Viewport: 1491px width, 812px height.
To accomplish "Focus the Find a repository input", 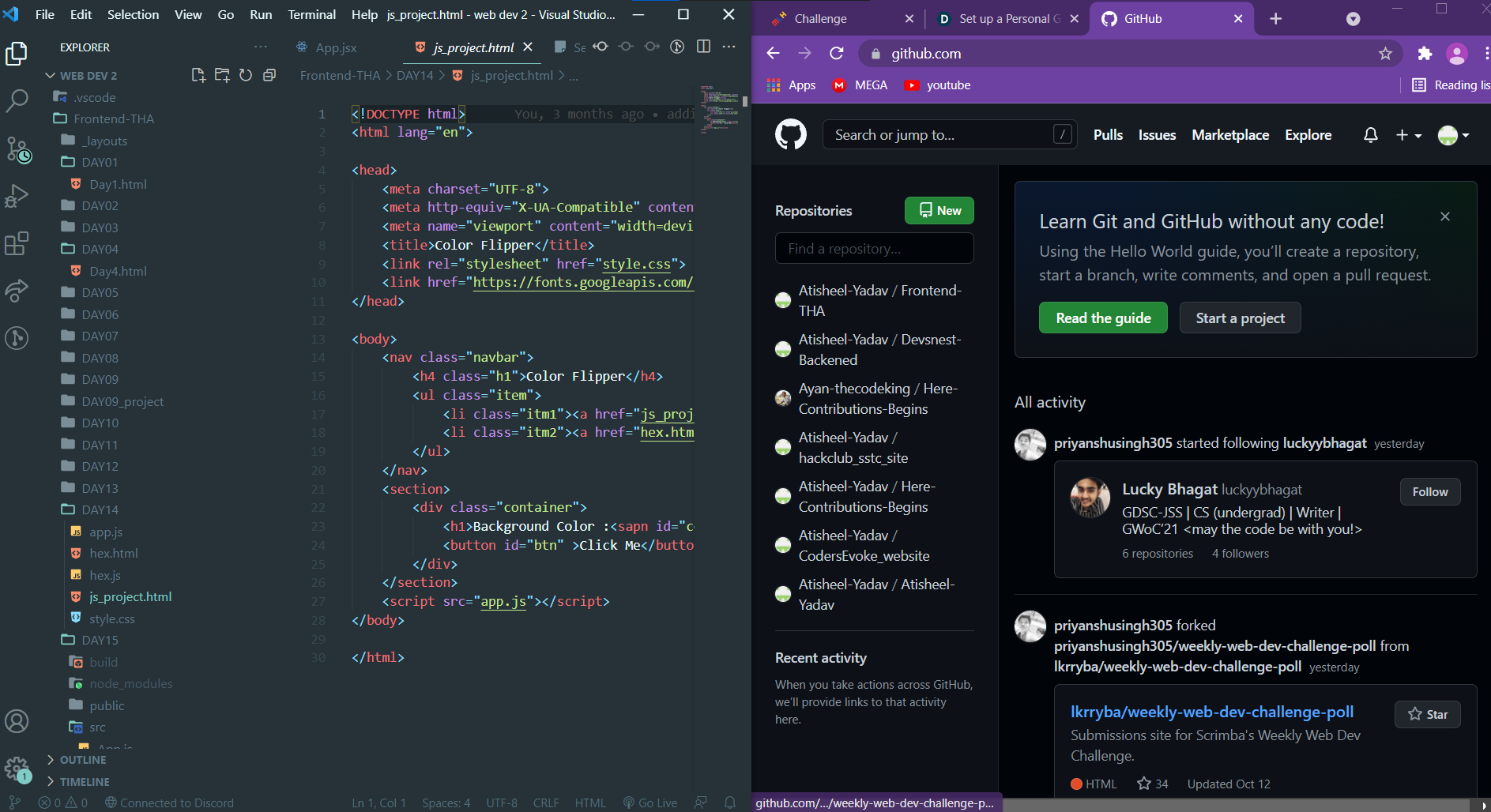I will click(x=874, y=249).
